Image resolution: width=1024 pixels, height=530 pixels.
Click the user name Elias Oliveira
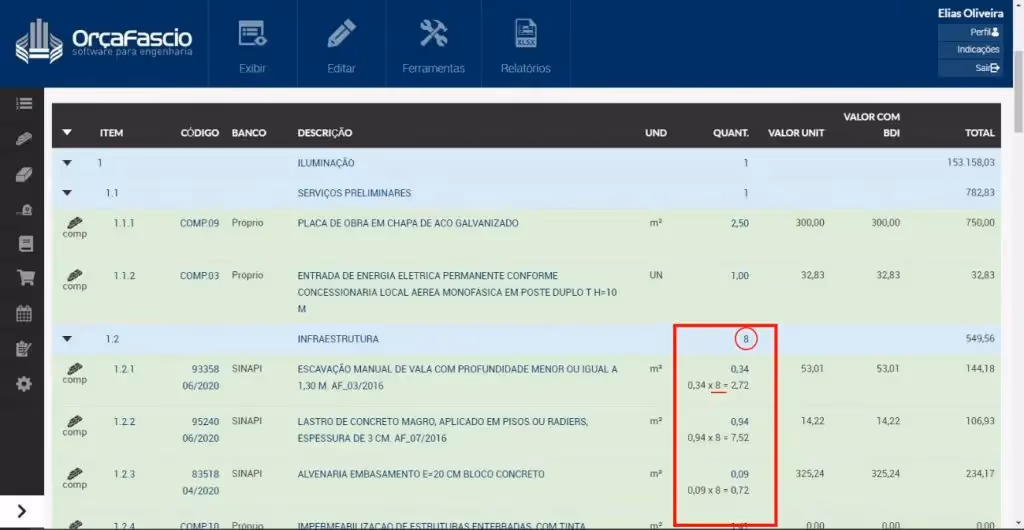tap(970, 12)
